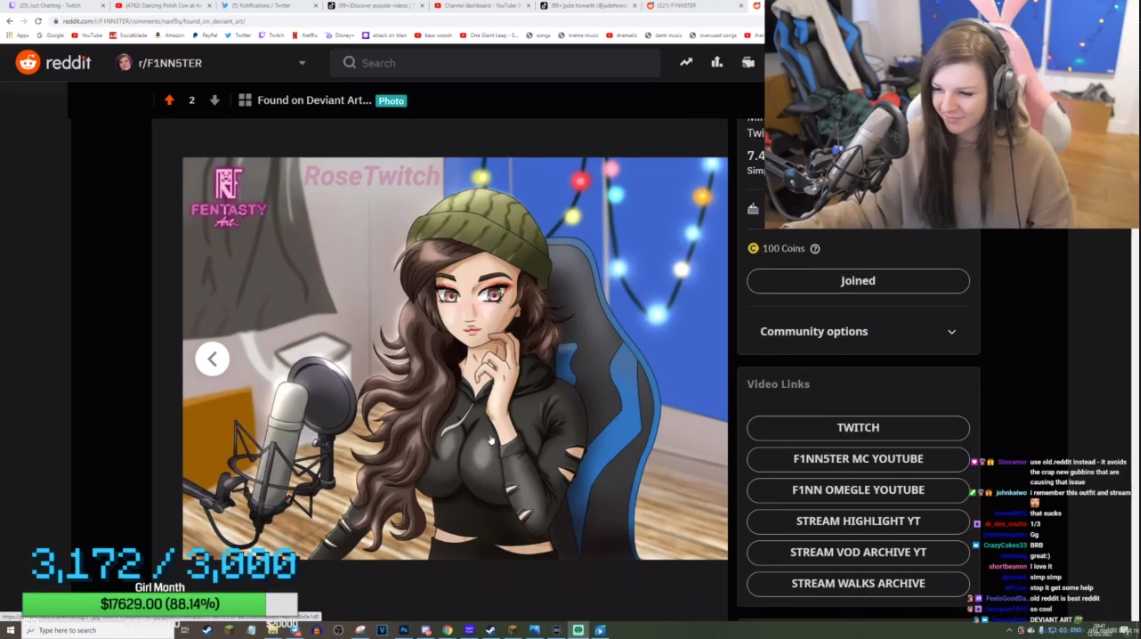1141x639 pixels.
Task: Open the Windows Start menu
Action: [10, 630]
